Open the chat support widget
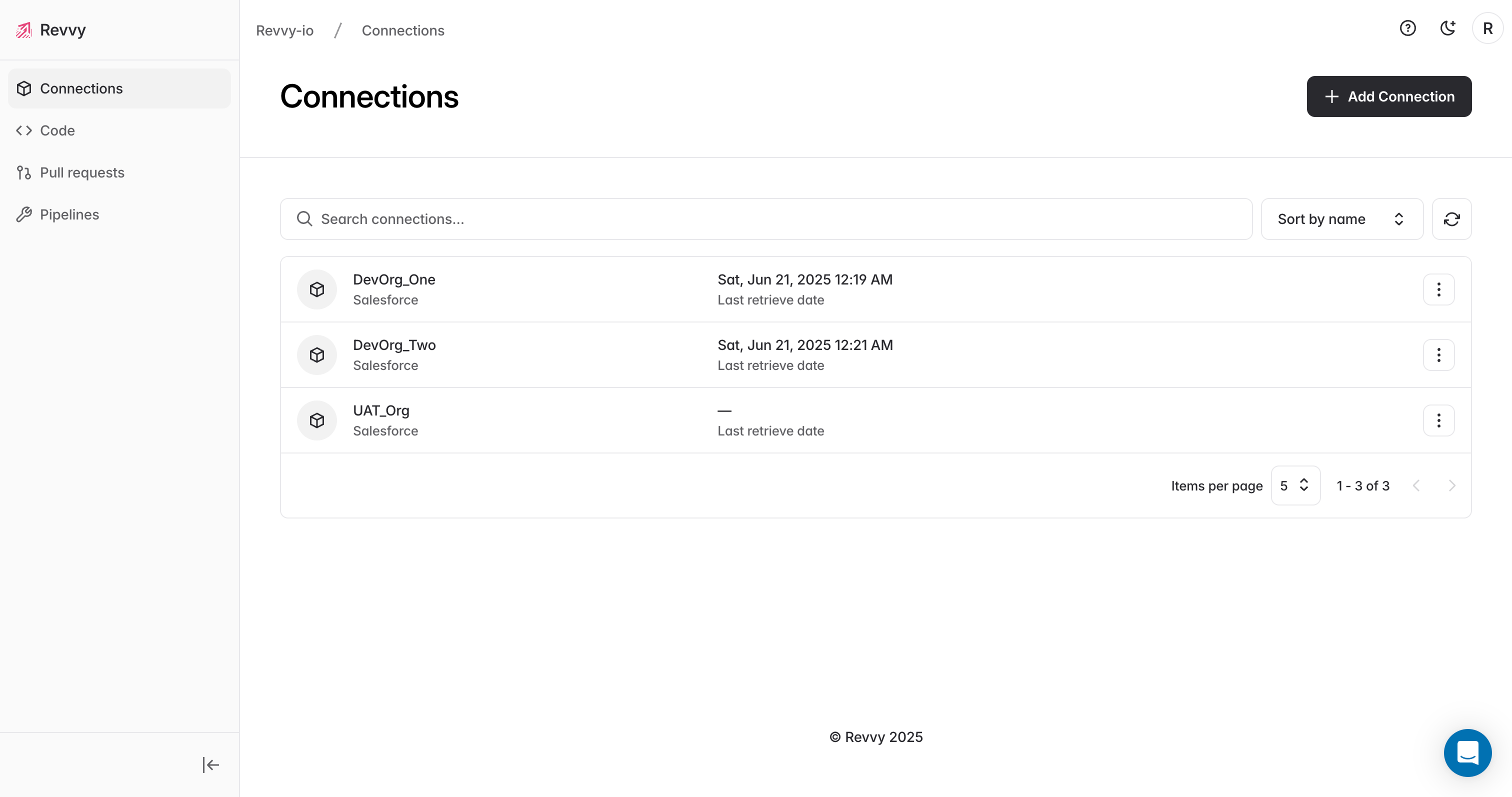This screenshot has width=1512, height=797. pos(1467,753)
